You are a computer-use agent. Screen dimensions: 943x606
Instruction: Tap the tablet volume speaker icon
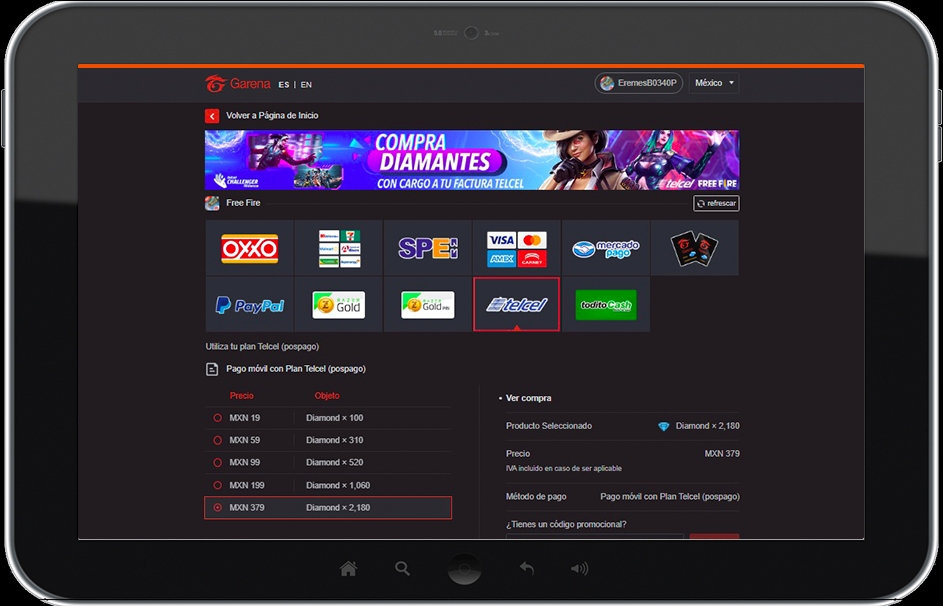click(579, 568)
